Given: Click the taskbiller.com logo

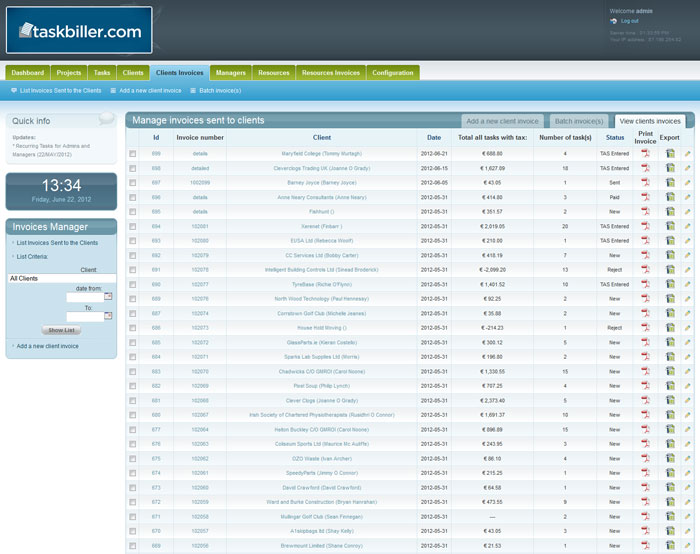Looking at the screenshot, I should 79,30.
